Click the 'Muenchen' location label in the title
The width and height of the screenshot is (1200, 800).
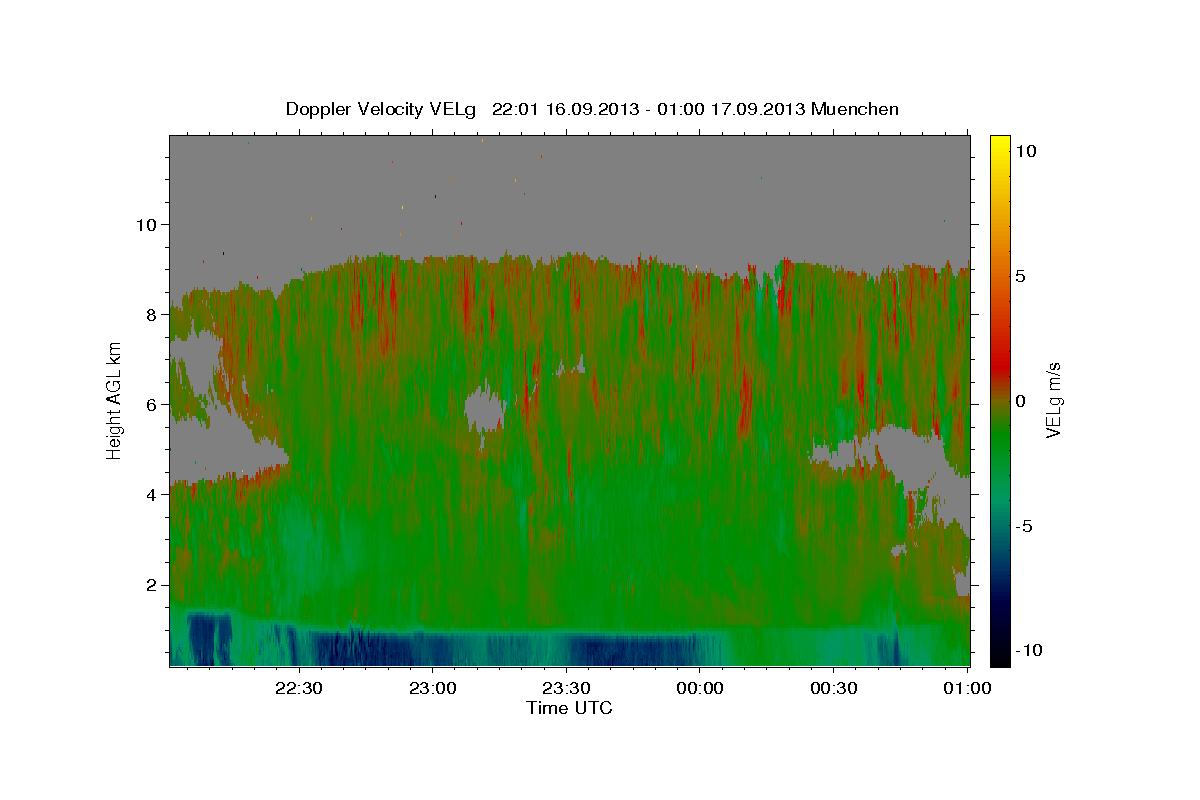pyautogui.click(x=855, y=109)
